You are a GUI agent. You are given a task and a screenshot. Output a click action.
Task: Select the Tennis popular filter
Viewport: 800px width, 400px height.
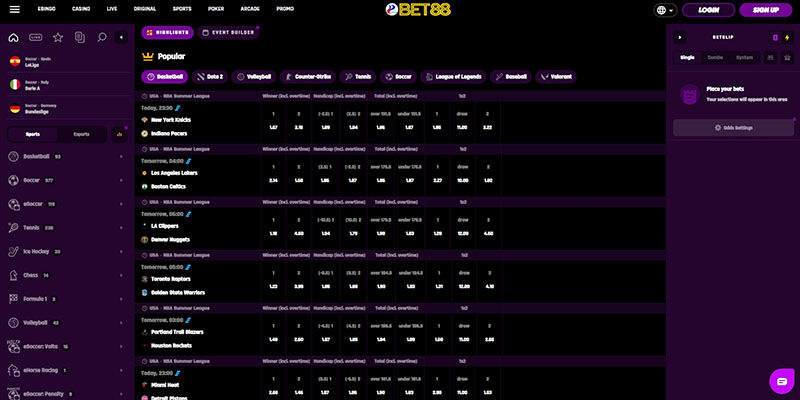358,77
